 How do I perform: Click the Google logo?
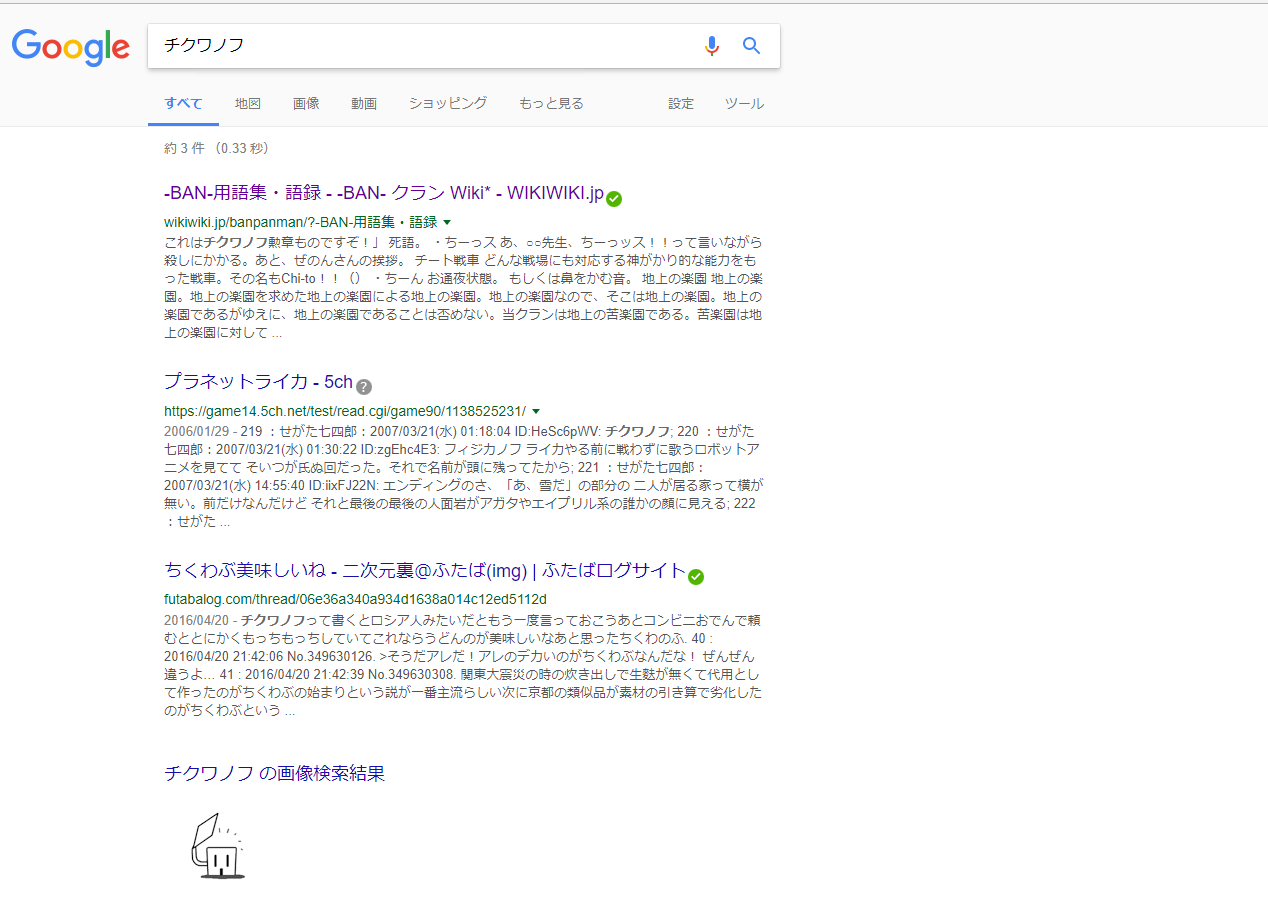(70, 46)
